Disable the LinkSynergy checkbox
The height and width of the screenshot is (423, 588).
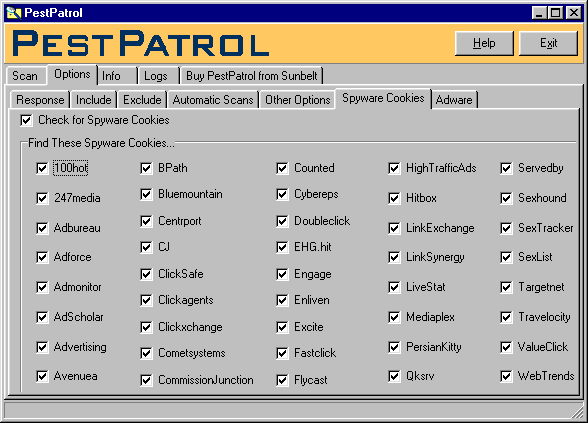point(394,257)
